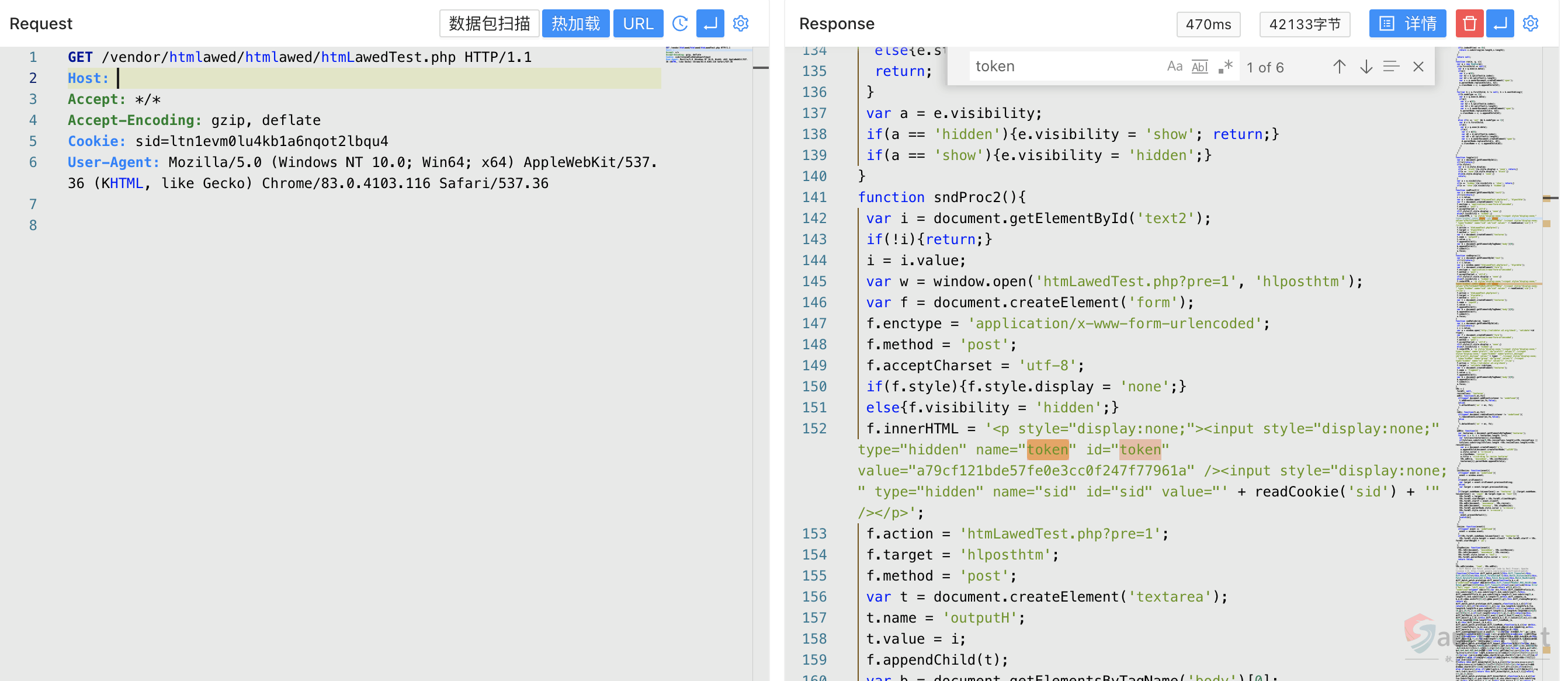Click the 数据包扫描 packet scan button
Screen dimensions: 1568x681
click(489, 23)
